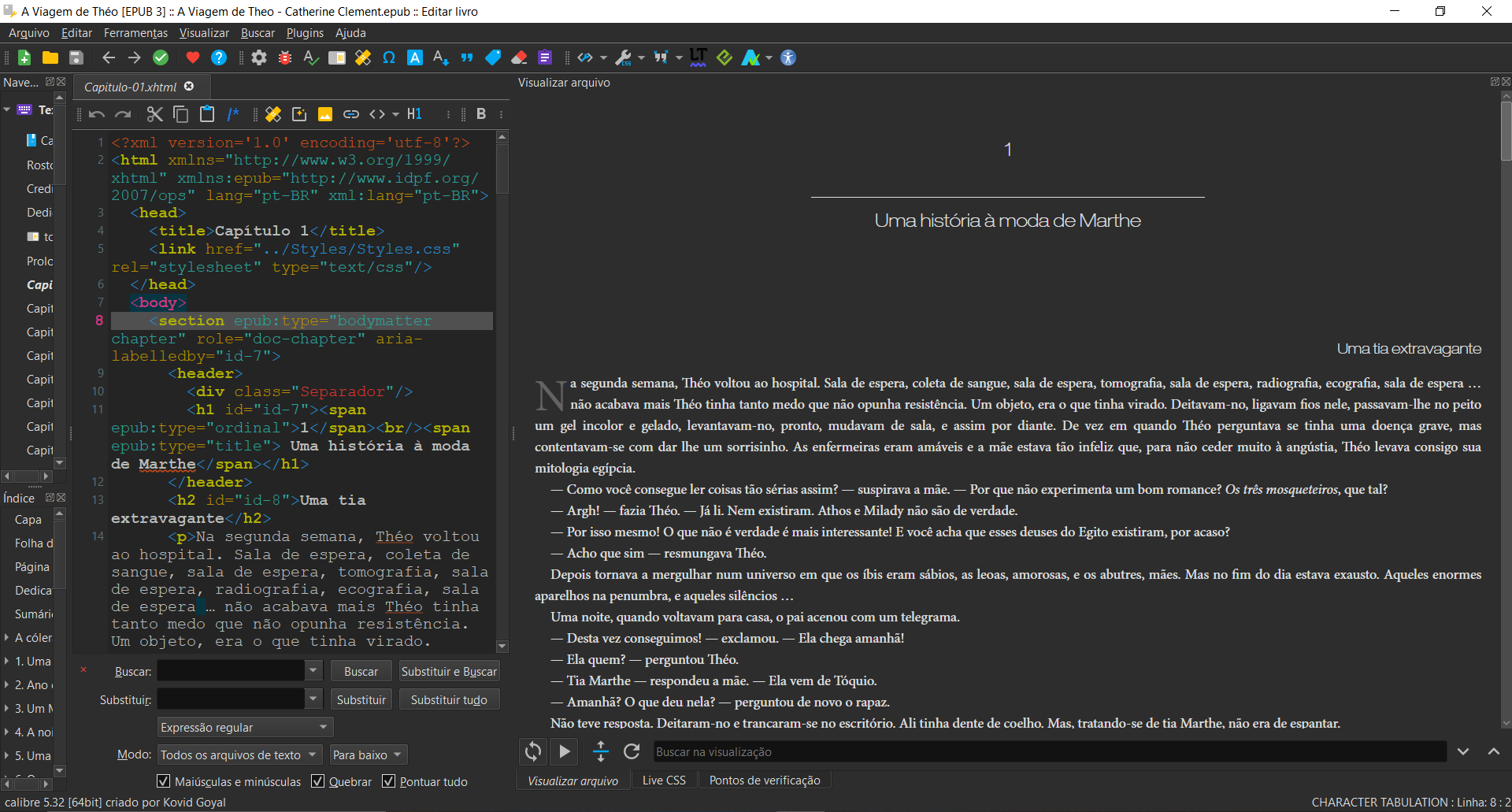Undo the last edit in the code editor

(97, 114)
